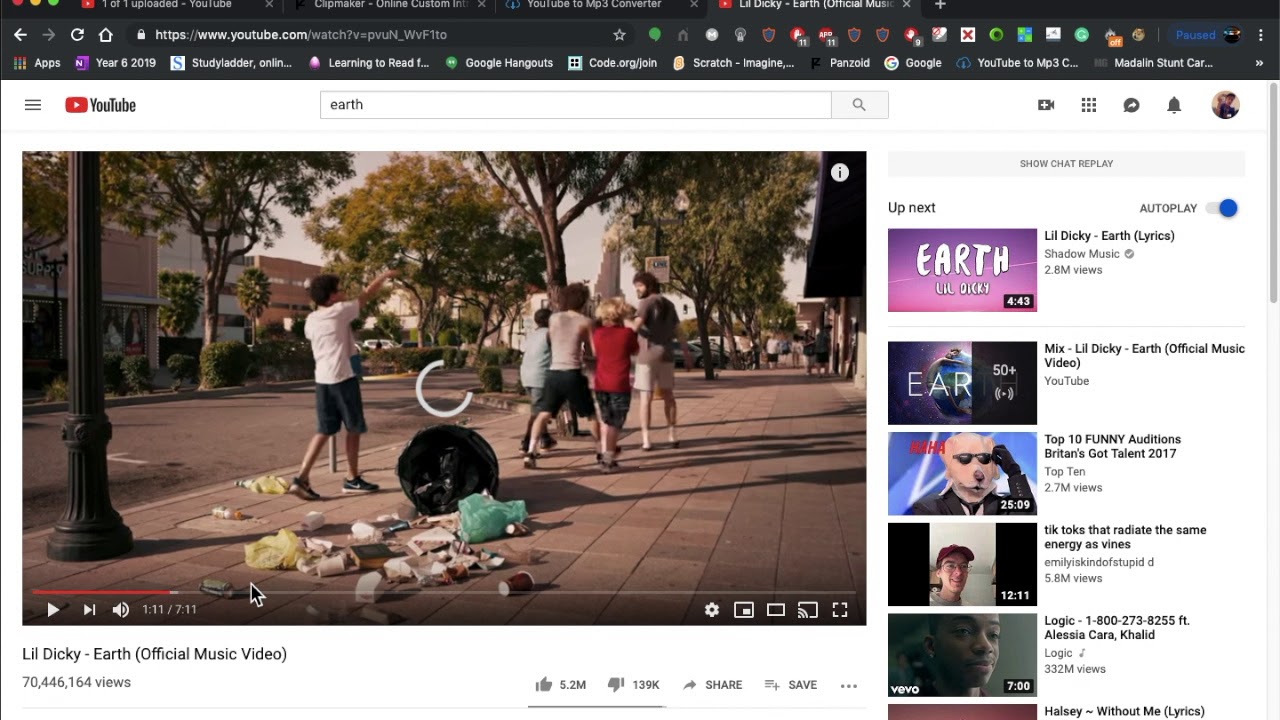Open Google bookmark
The height and width of the screenshot is (720, 1280).
[x=913, y=63]
